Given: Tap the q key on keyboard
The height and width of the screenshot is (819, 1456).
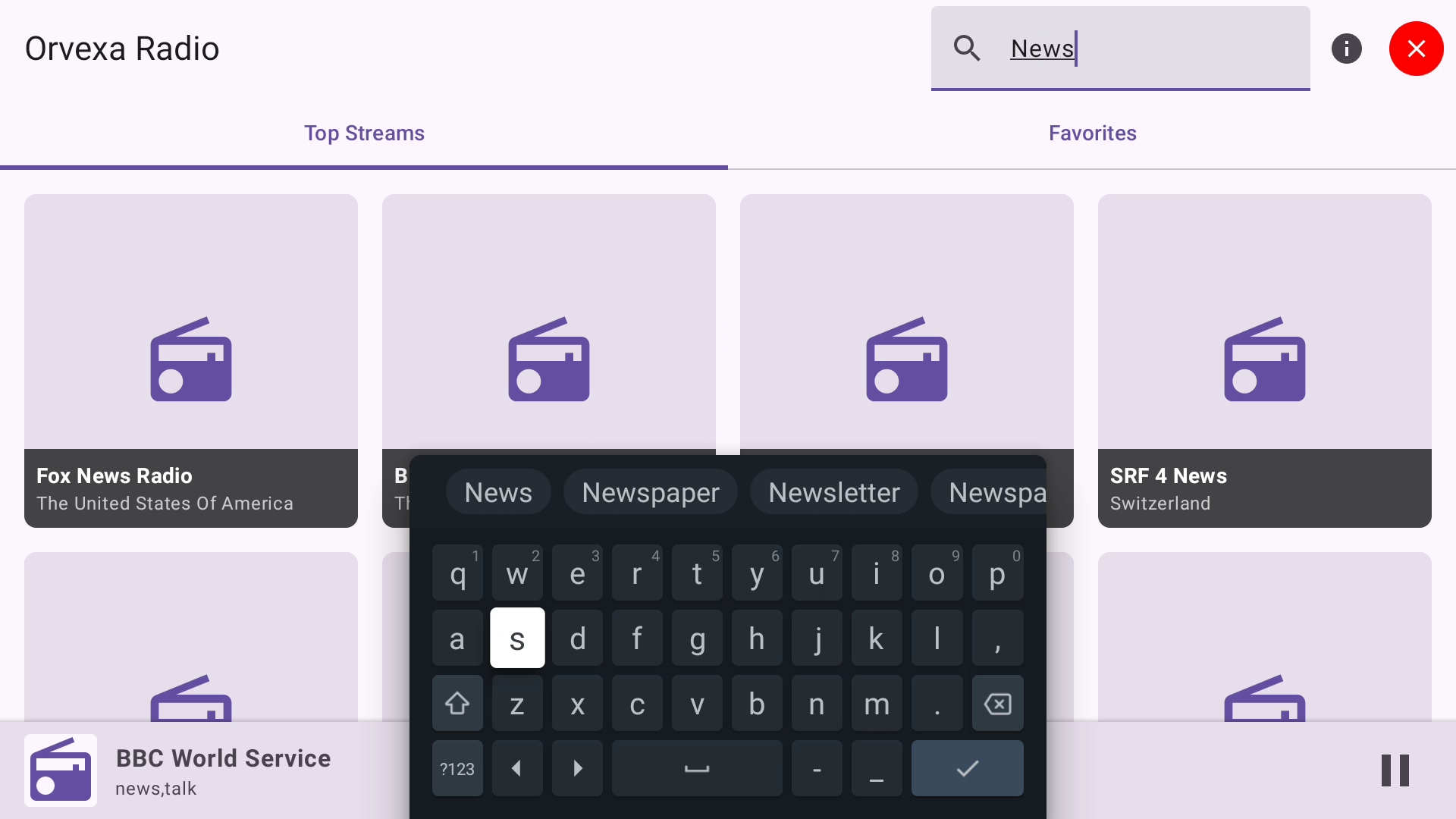Looking at the screenshot, I should (457, 573).
